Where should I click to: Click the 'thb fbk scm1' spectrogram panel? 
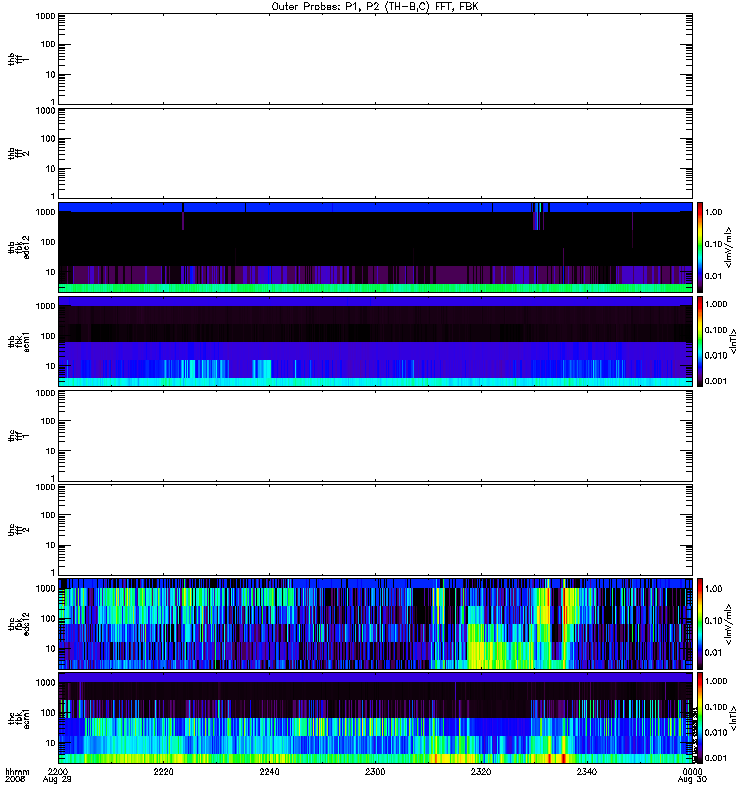375,341
